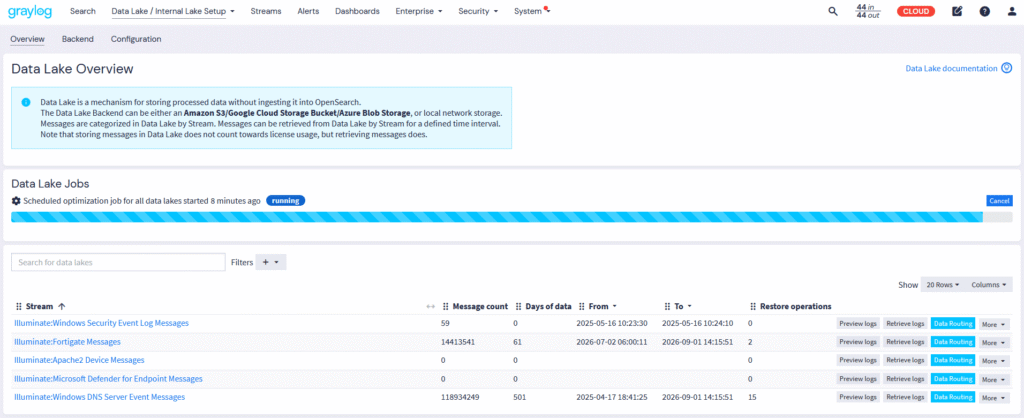Image resolution: width=1024 pixels, height=418 pixels.
Task: Open More menu for Microsoft Defender row
Action: tap(995, 379)
